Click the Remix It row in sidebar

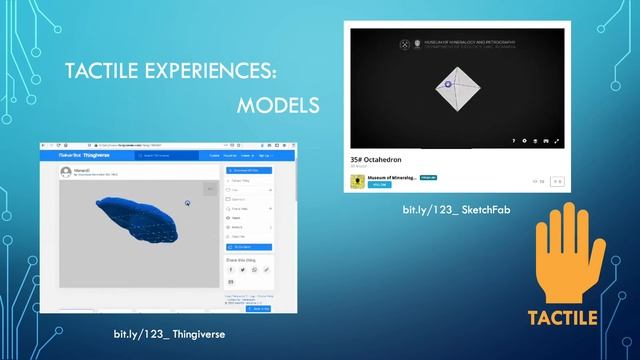click(x=249, y=227)
